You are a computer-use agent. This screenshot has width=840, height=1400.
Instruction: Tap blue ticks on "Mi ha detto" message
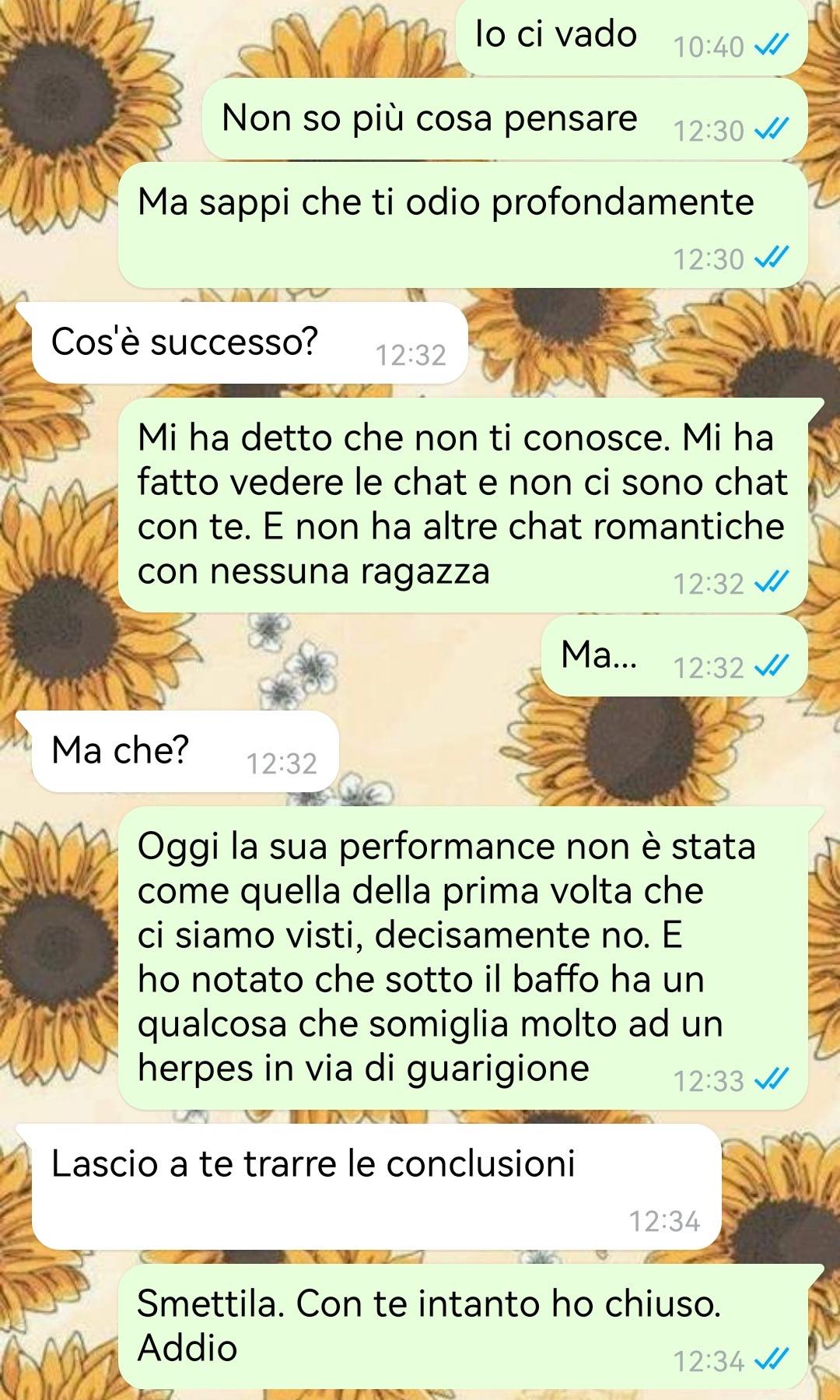772,583
